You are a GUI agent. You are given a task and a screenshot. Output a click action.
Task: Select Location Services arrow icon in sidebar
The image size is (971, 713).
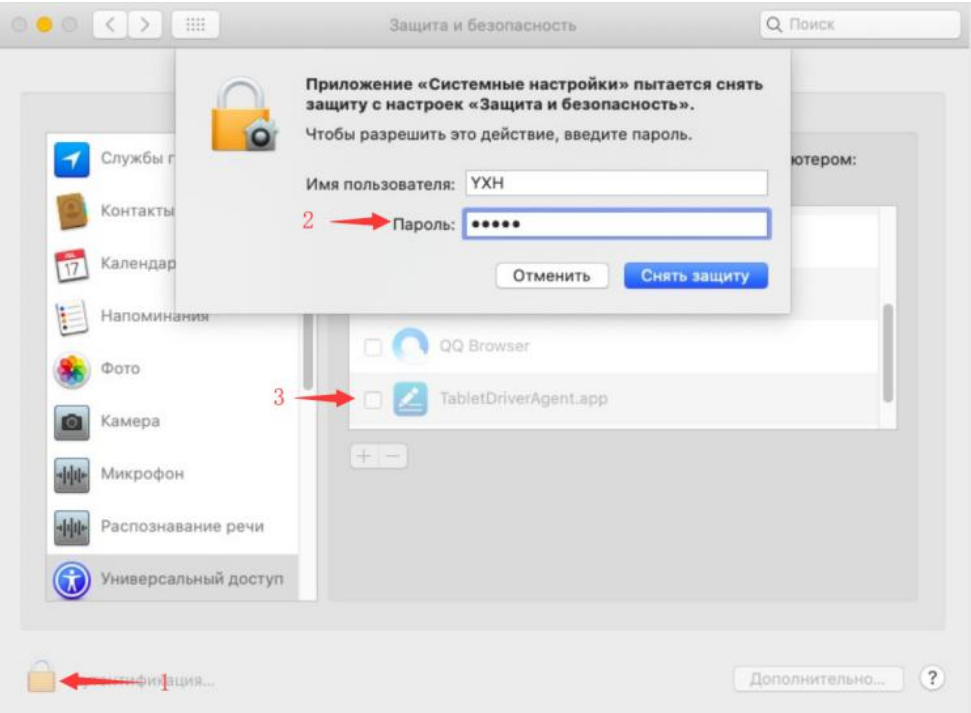72,159
